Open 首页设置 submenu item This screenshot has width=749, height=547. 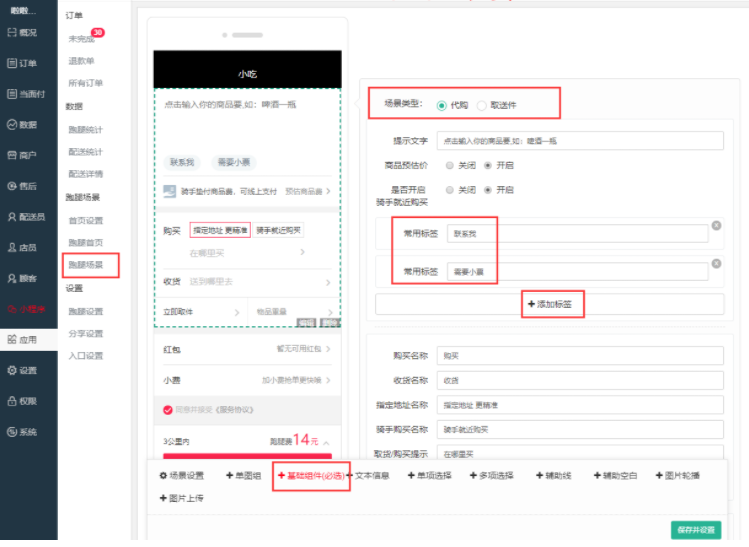pyautogui.click(x=86, y=220)
